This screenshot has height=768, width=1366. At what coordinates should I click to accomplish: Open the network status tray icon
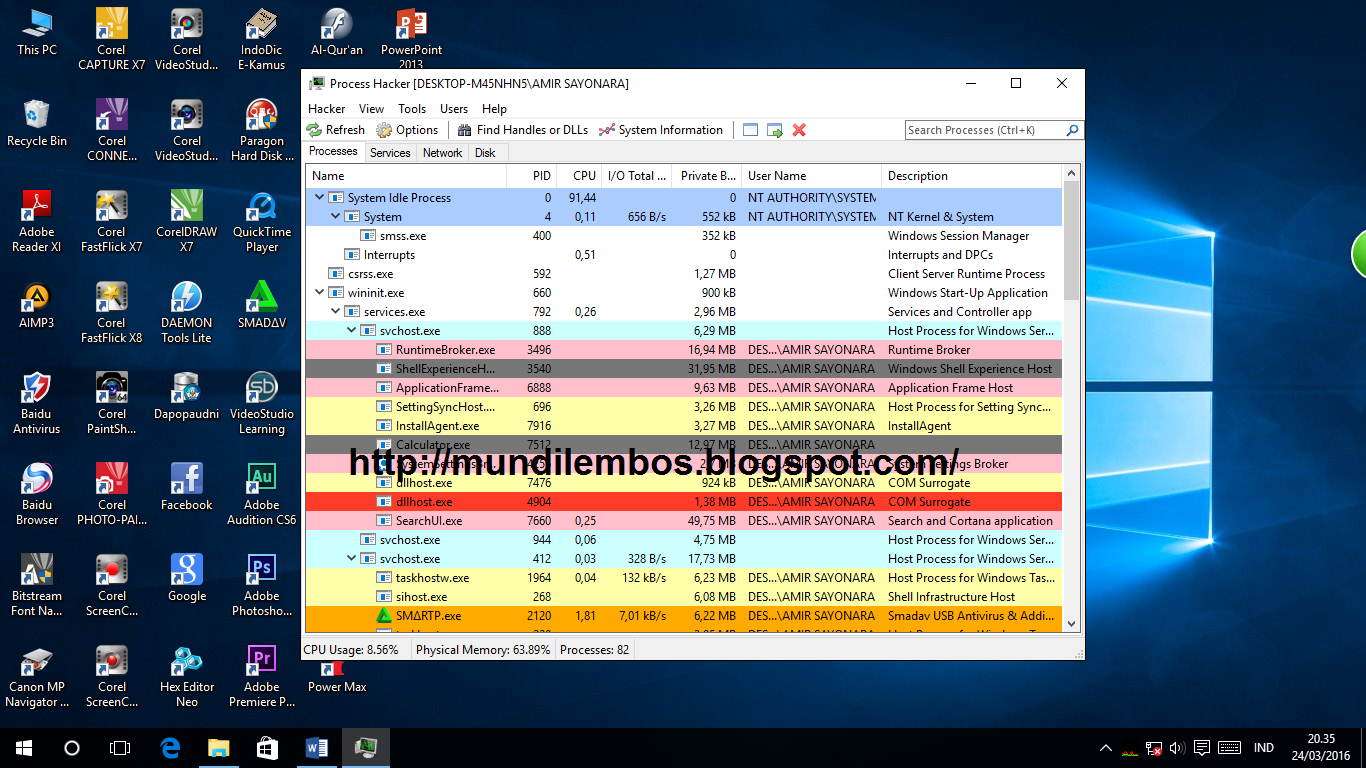click(x=1154, y=748)
